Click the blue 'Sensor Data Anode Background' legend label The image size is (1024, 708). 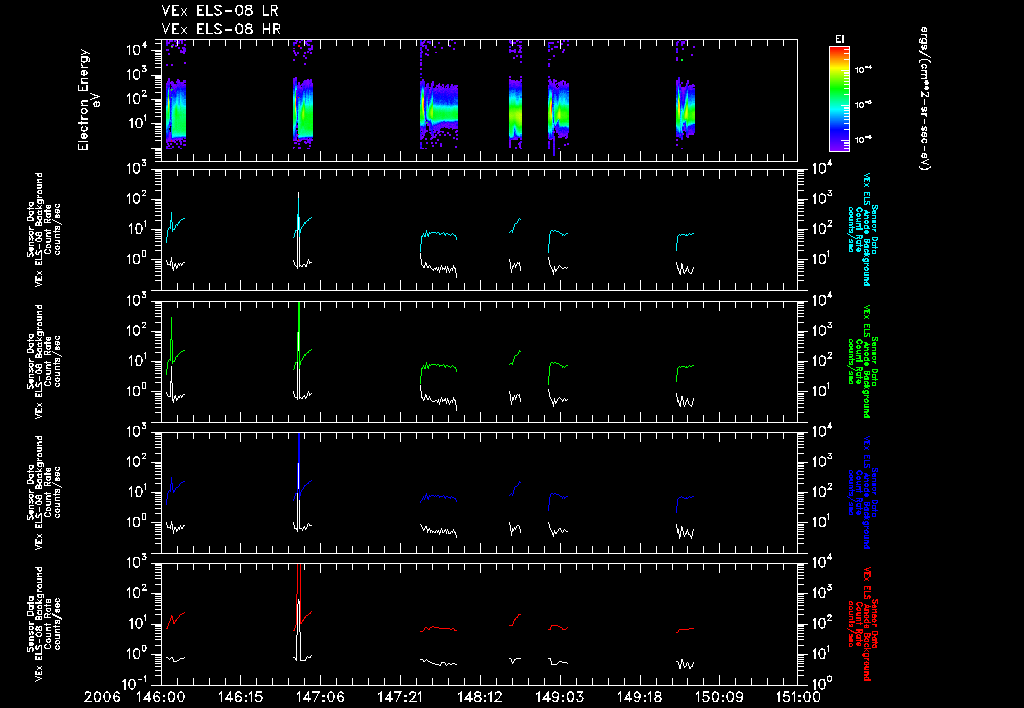[863, 492]
